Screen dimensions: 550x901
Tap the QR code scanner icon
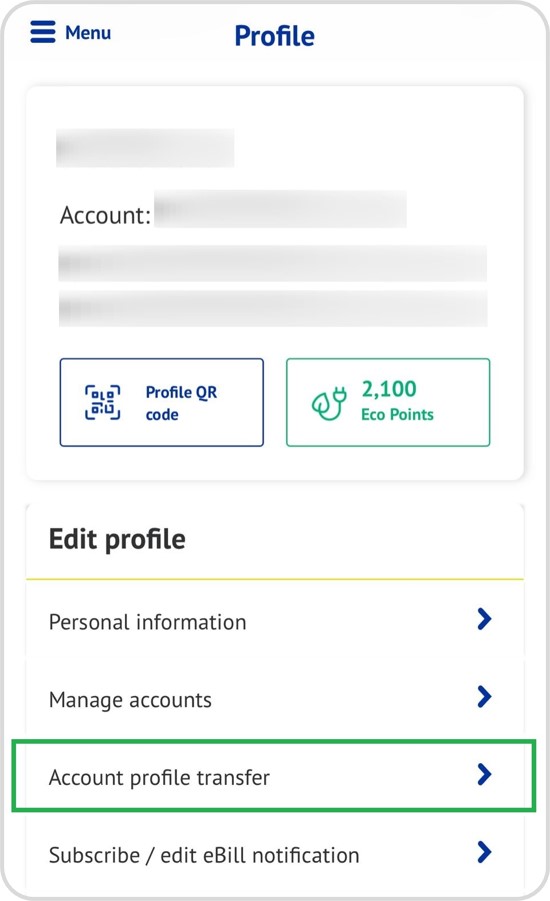click(103, 402)
